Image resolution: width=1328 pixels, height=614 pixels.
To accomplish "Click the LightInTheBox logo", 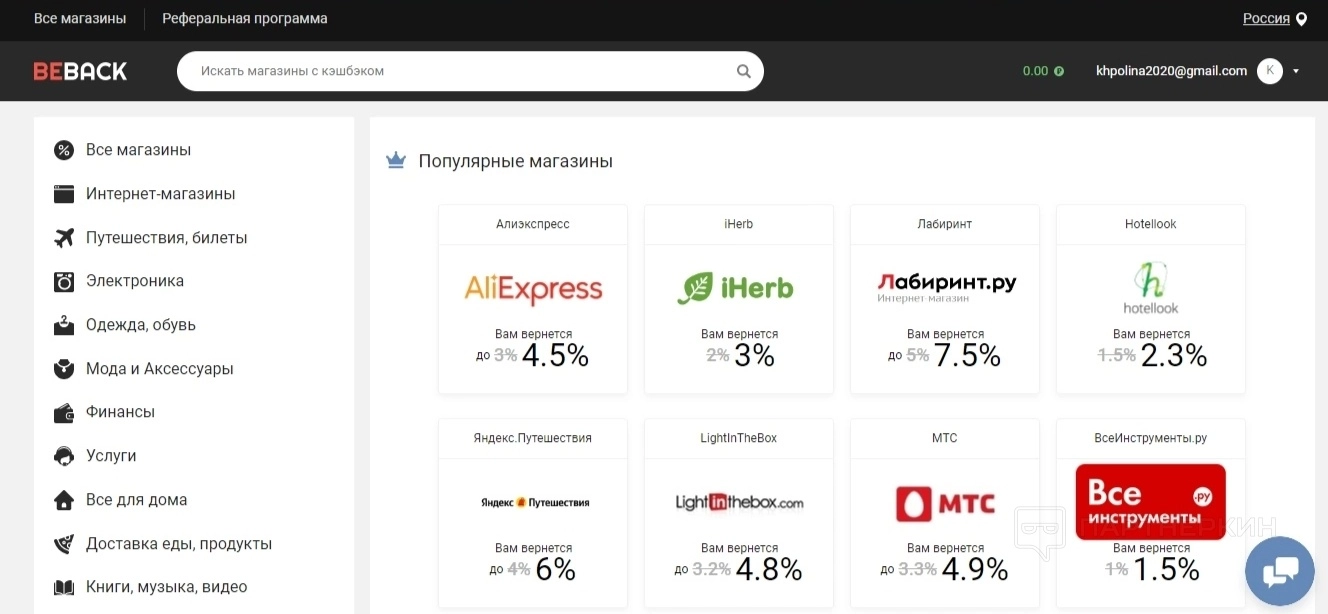I will [740, 502].
